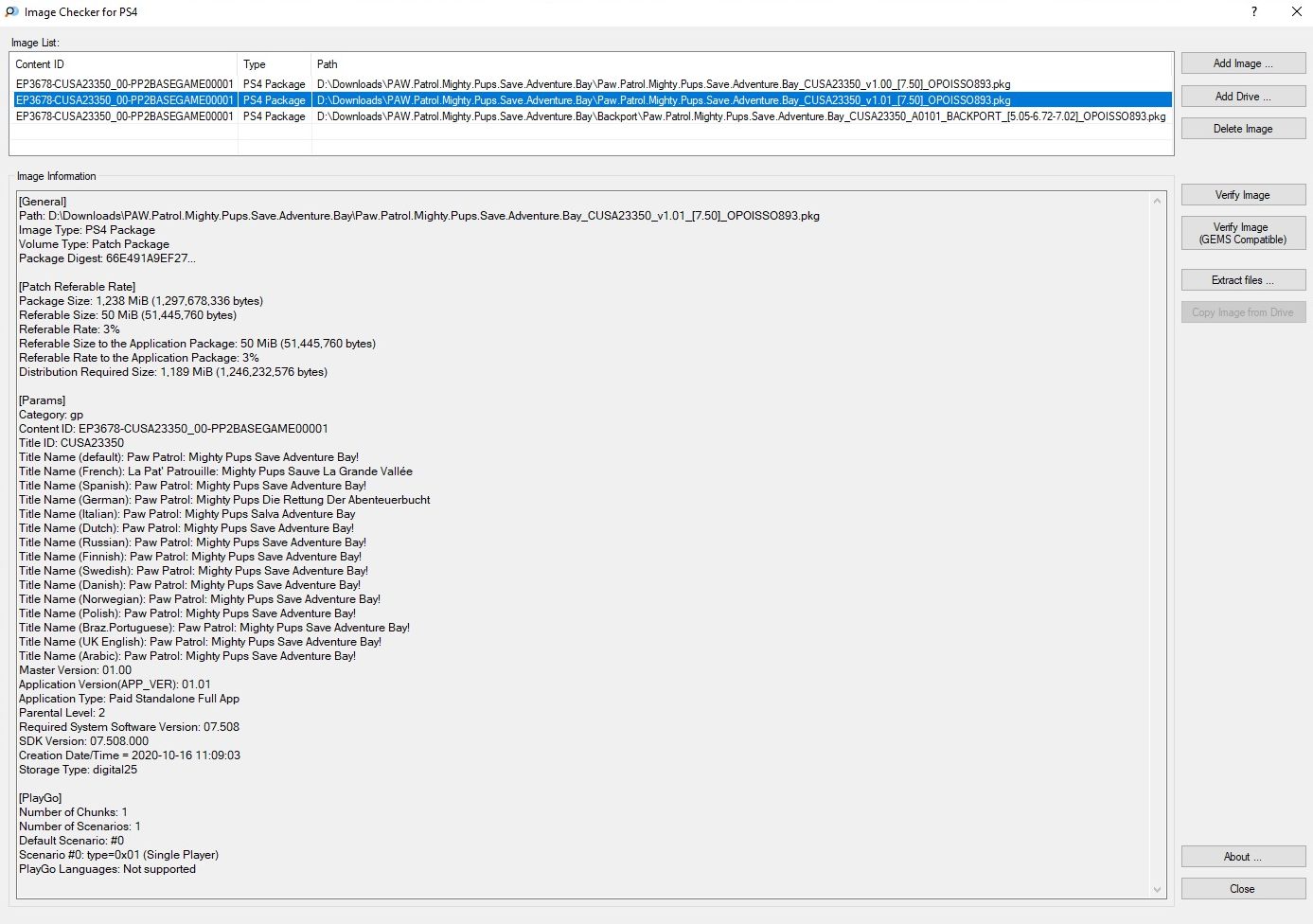The height and width of the screenshot is (924, 1313).
Task: Click the Parental Level: 2 line
Action: coord(62,713)
